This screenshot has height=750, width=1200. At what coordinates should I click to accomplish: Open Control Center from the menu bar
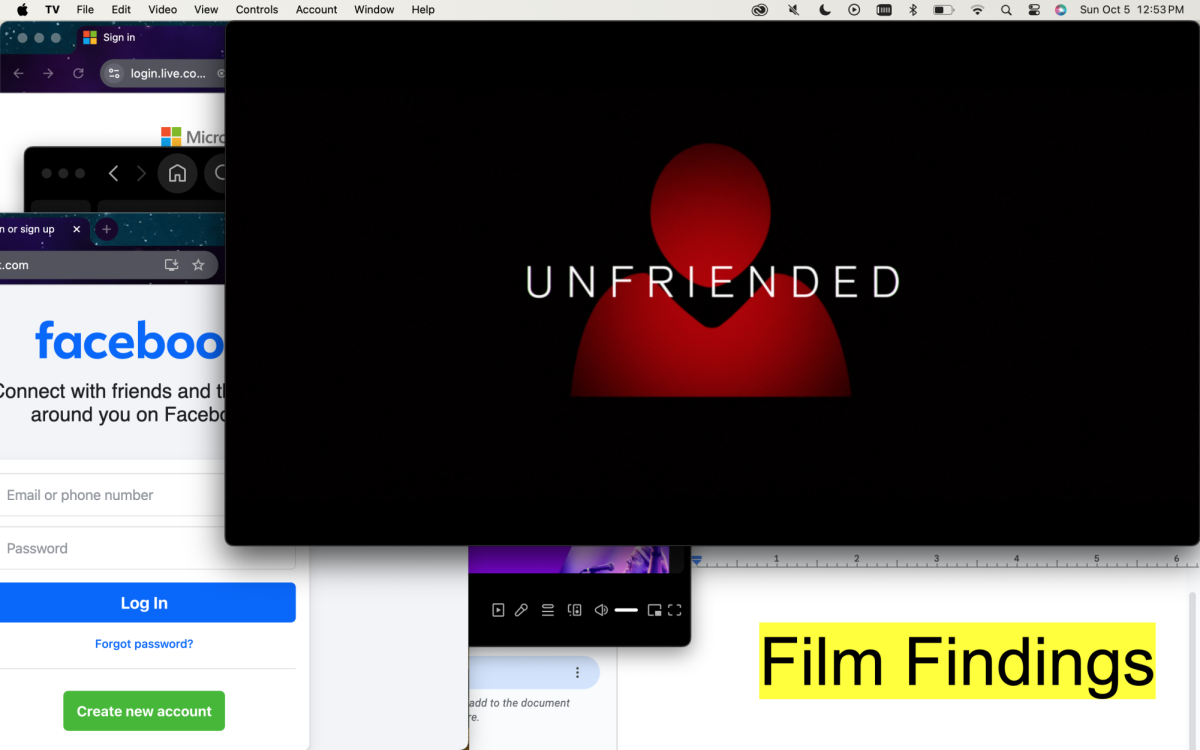coord(1034,10)
